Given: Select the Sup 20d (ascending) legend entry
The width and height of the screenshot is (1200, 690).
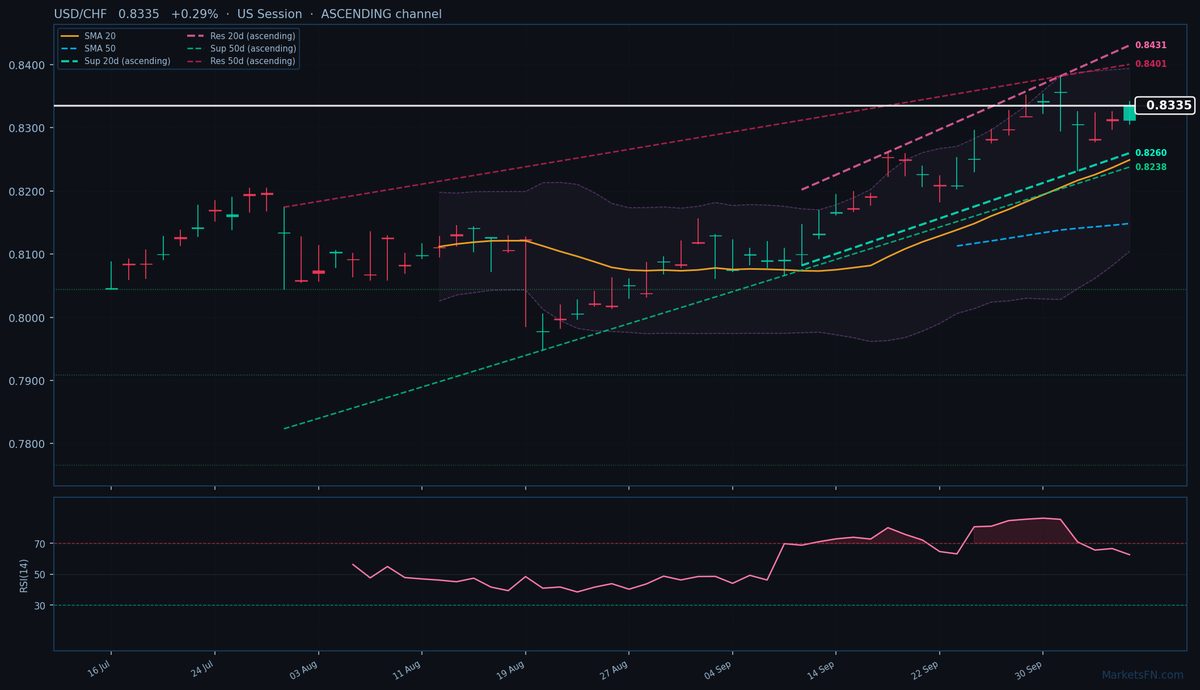Looking at the screenshot, I should click(115, 61).
